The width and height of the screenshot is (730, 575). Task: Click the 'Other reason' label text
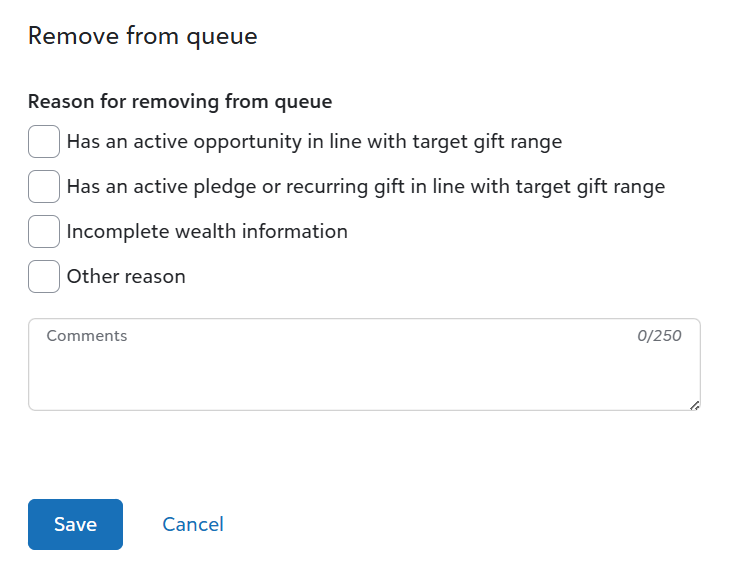(x=126, y=277)
